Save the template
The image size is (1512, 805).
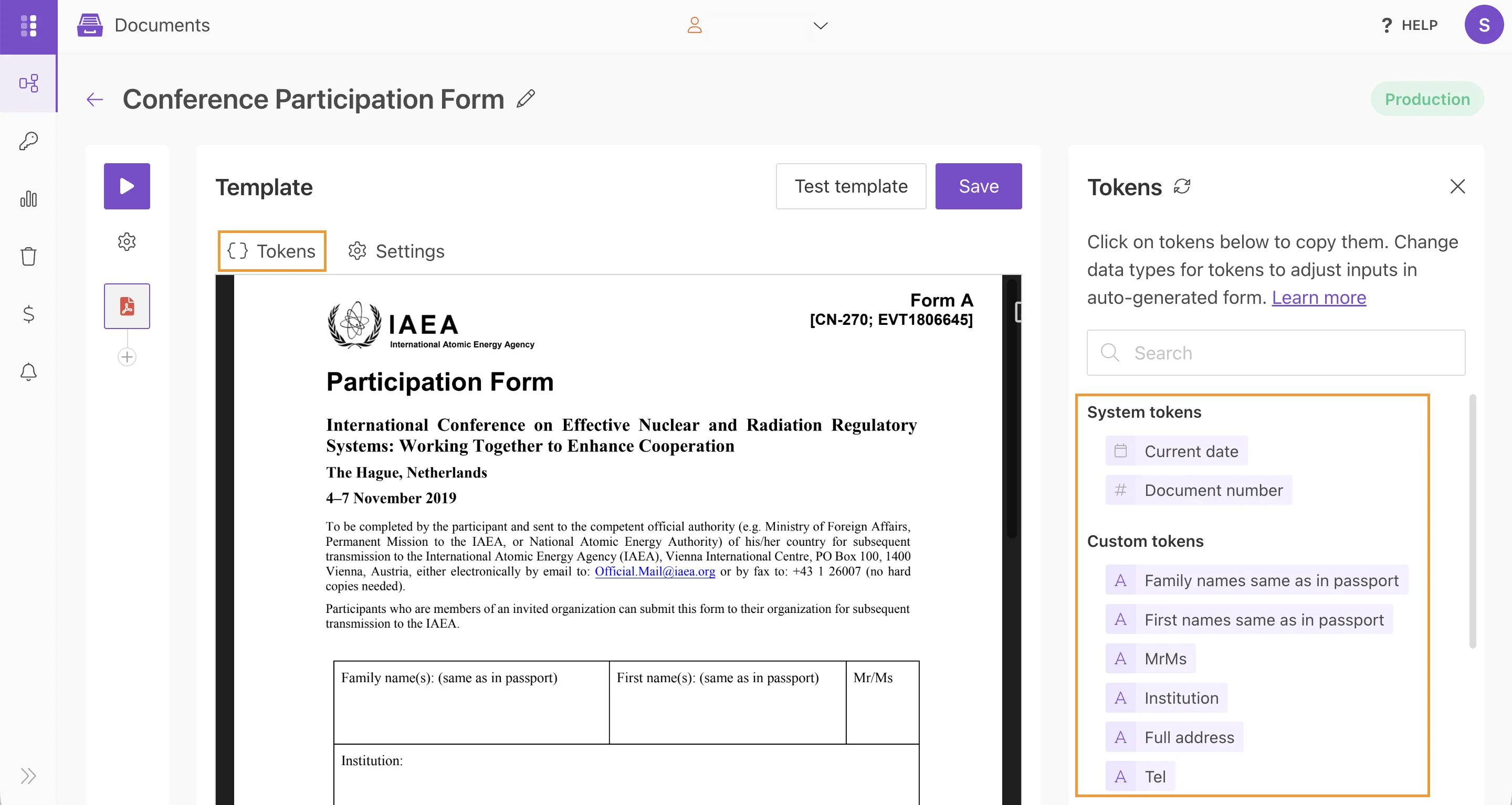click(979, 186)
